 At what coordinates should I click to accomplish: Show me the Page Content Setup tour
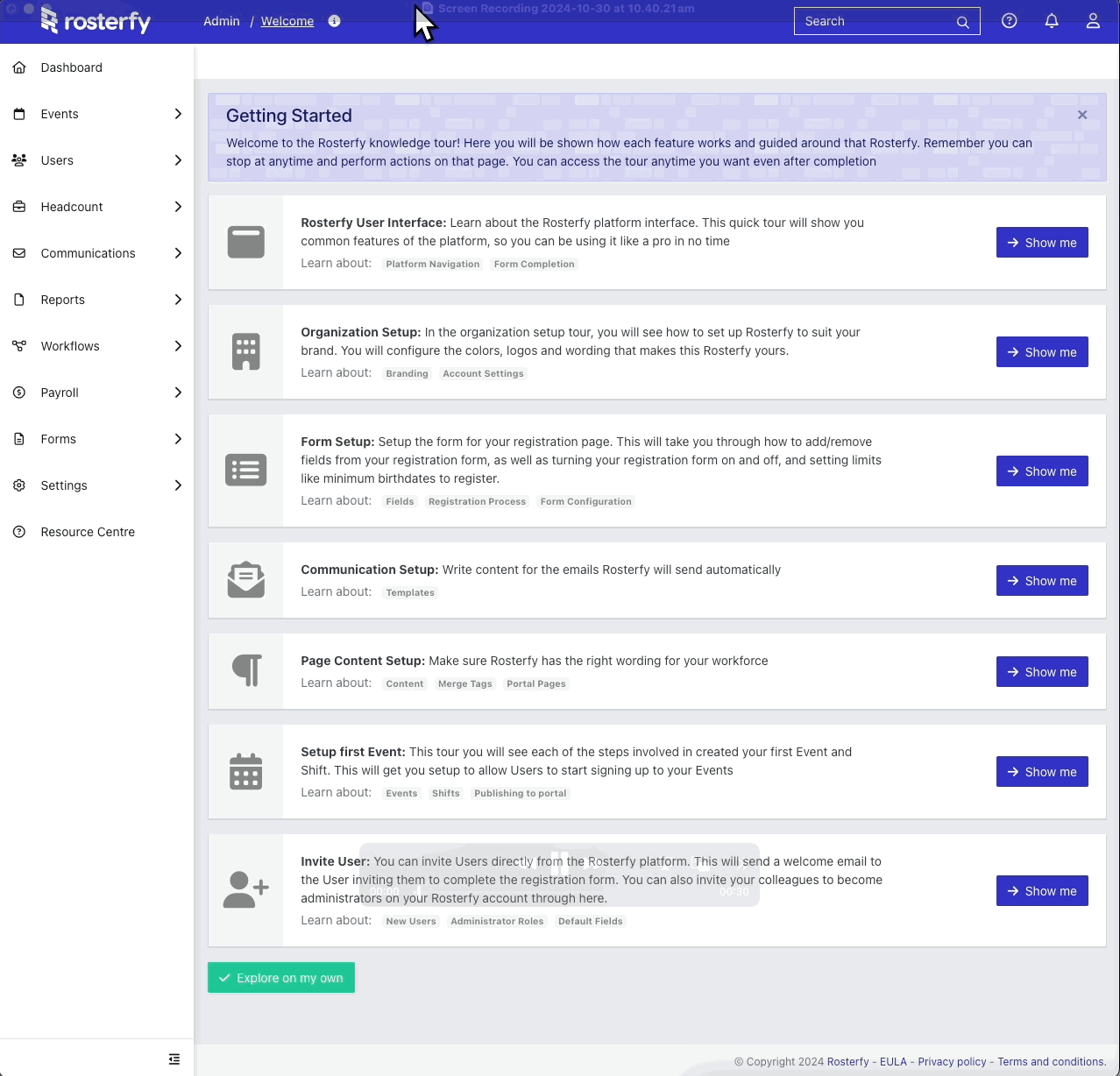coord(1042,672)
